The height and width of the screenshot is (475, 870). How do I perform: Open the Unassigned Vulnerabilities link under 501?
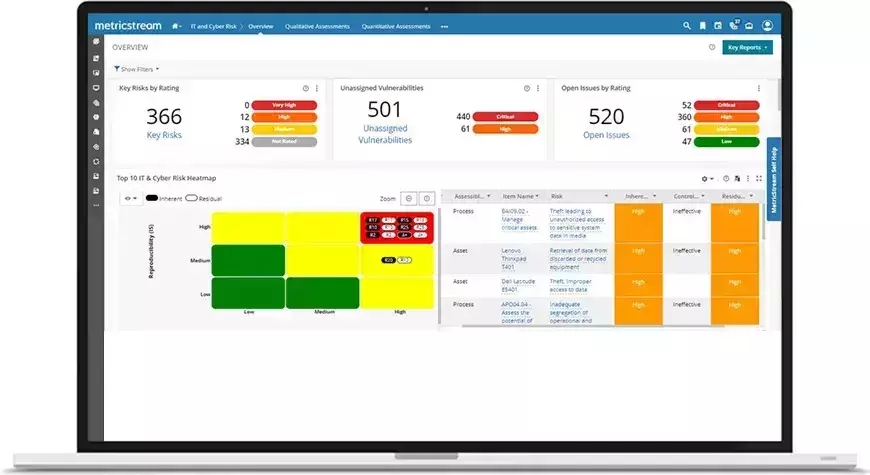(x=385, y=134)
